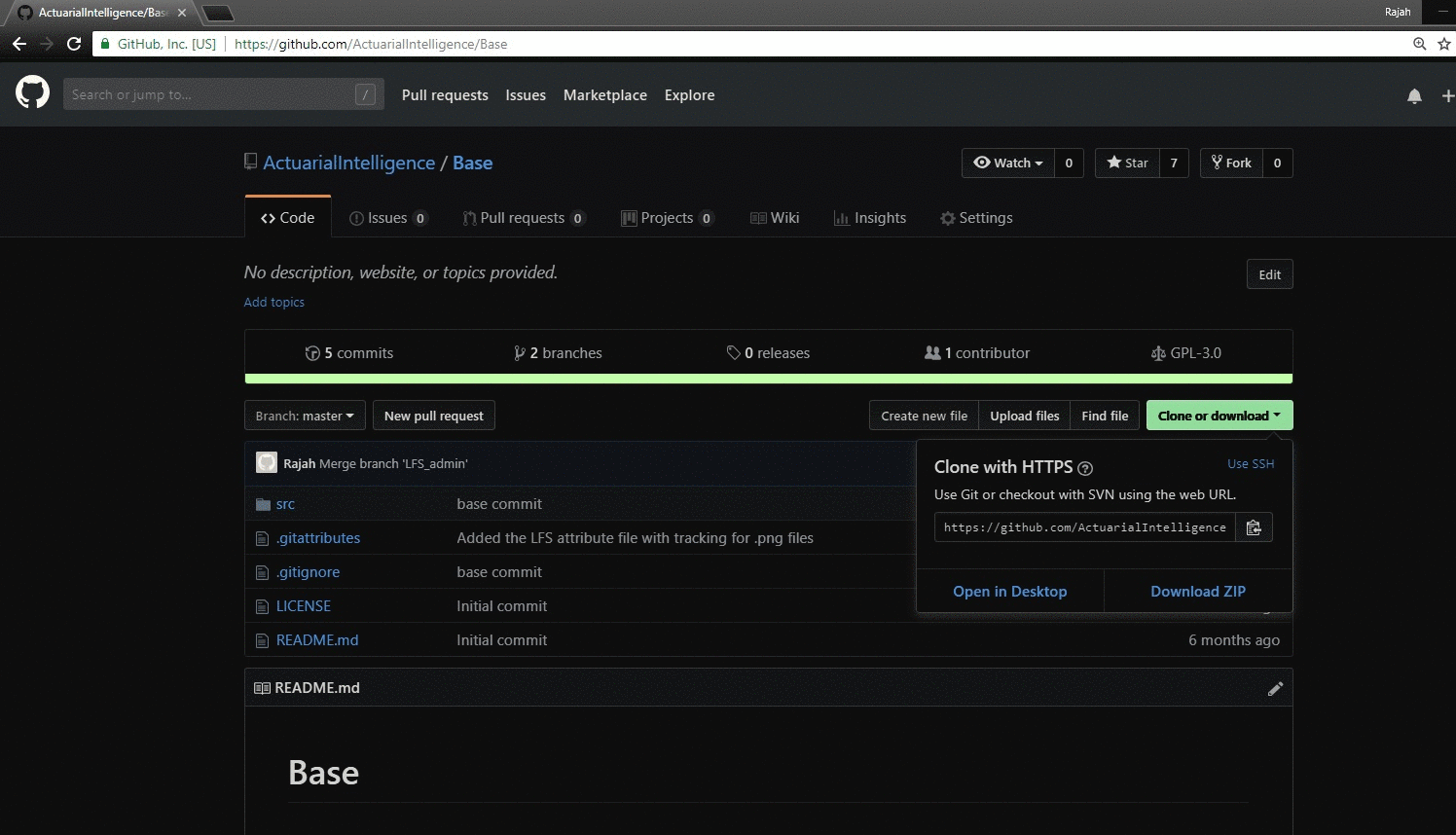1456x835 pixels.
Task: Open the Wiki tab
Action: [x=775, y=218]
